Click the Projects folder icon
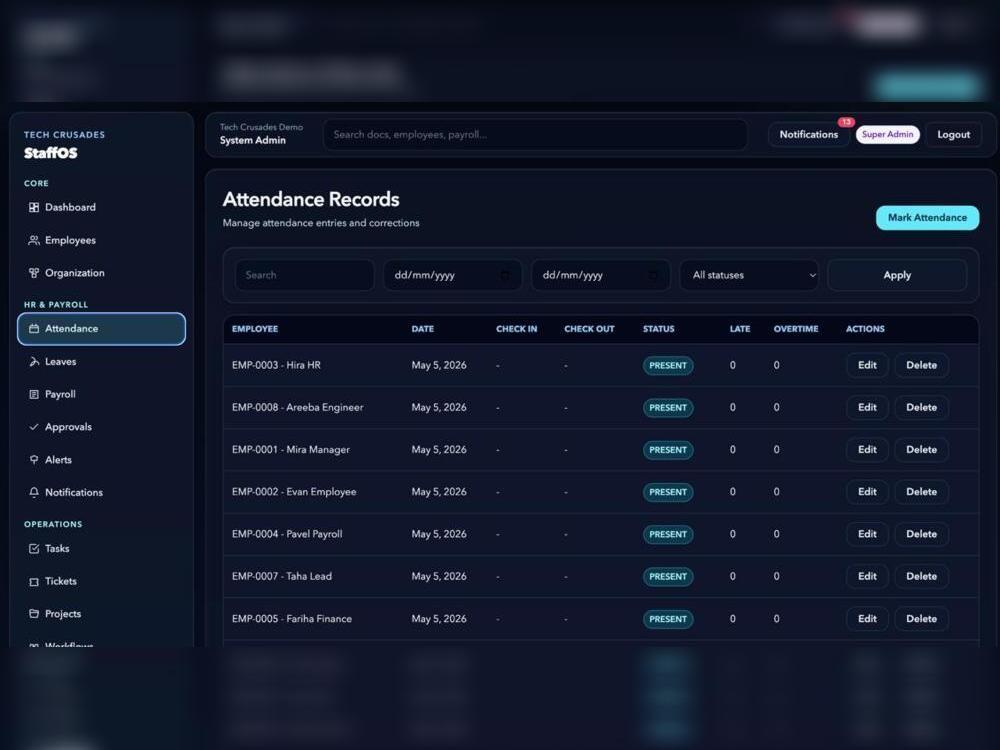 coord(34,614)
